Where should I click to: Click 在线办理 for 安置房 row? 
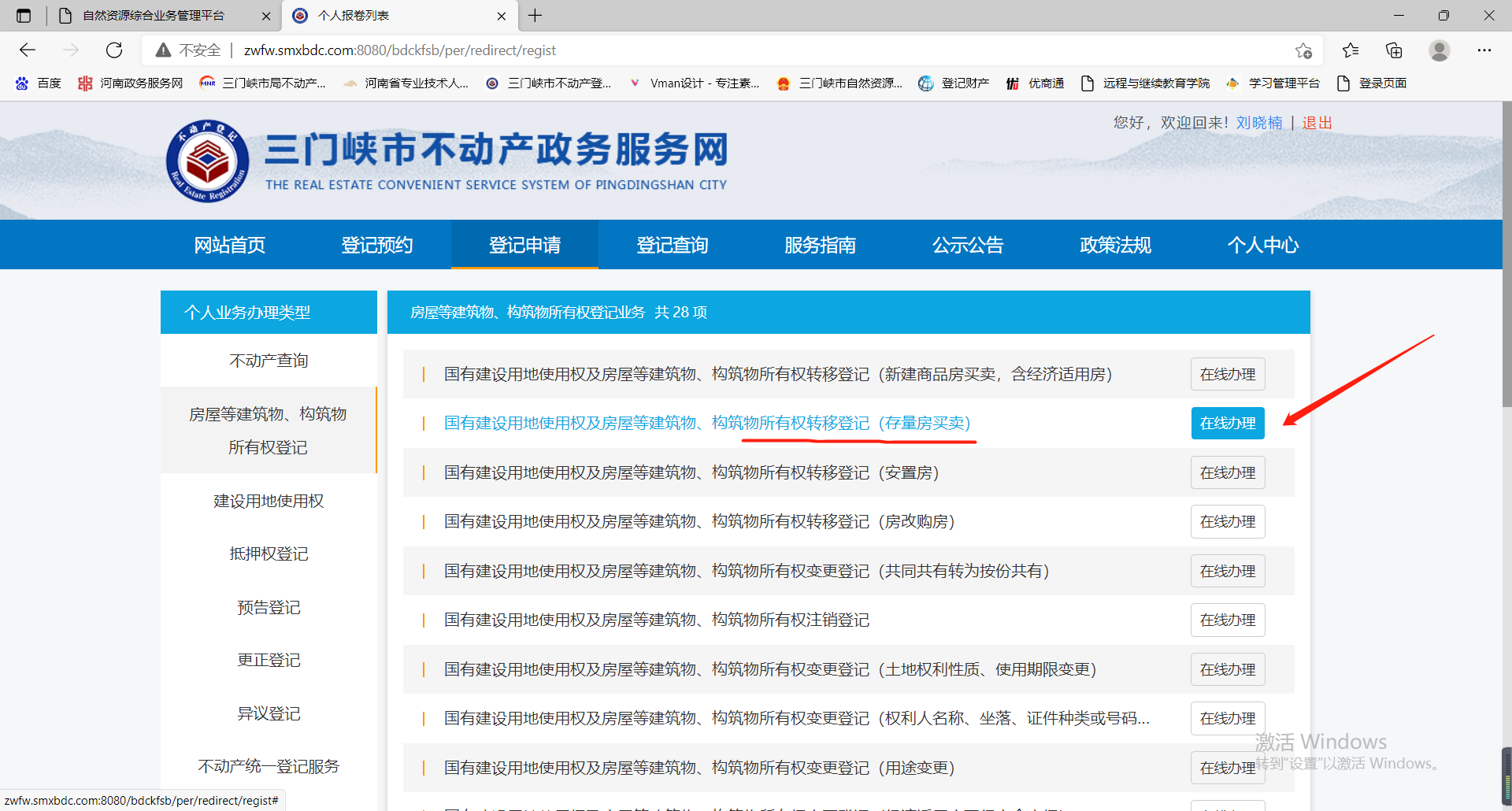coord(1228,472)
